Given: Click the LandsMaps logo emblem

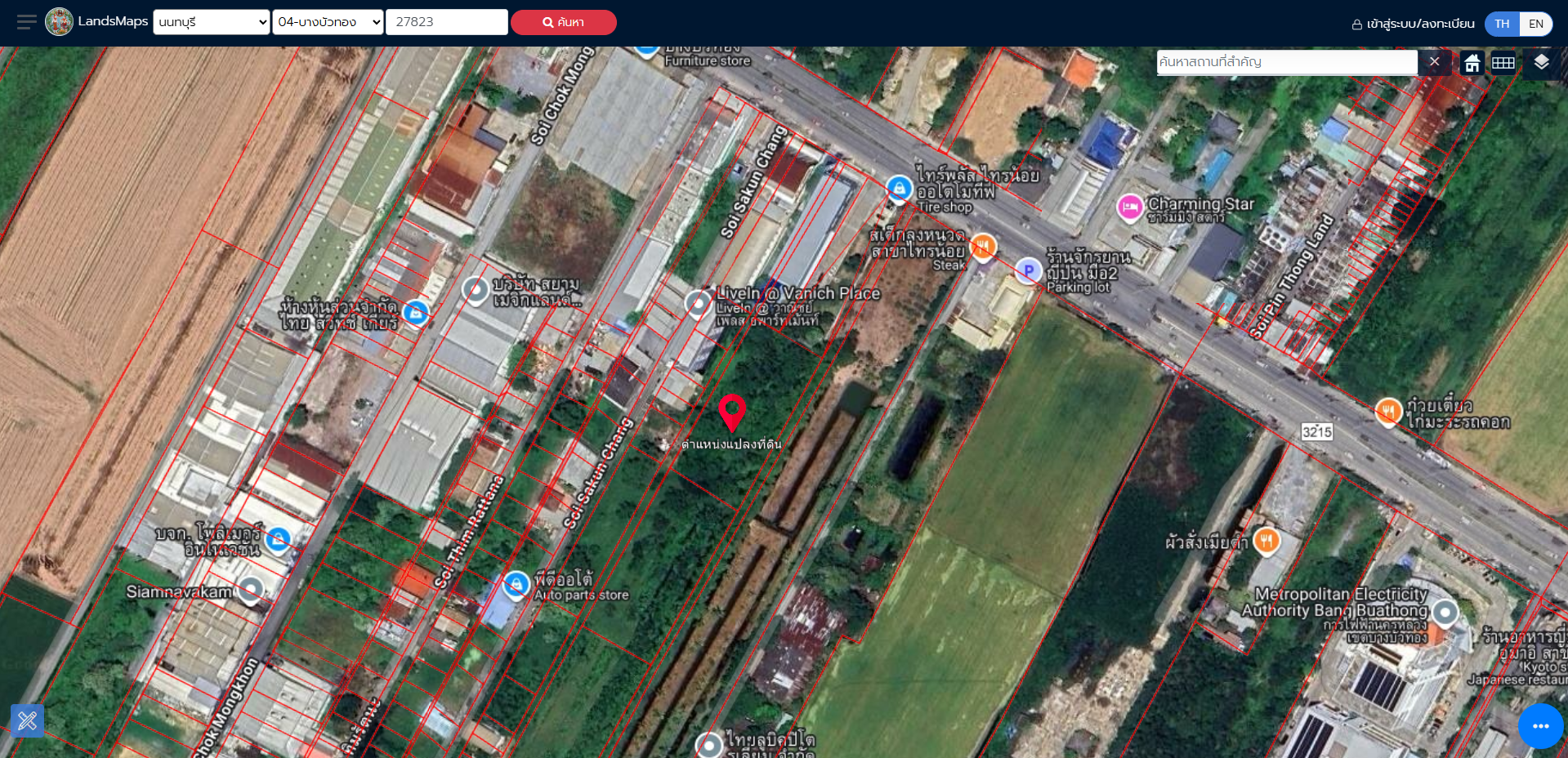Looking at the screenshot, I should click(59, 22).
